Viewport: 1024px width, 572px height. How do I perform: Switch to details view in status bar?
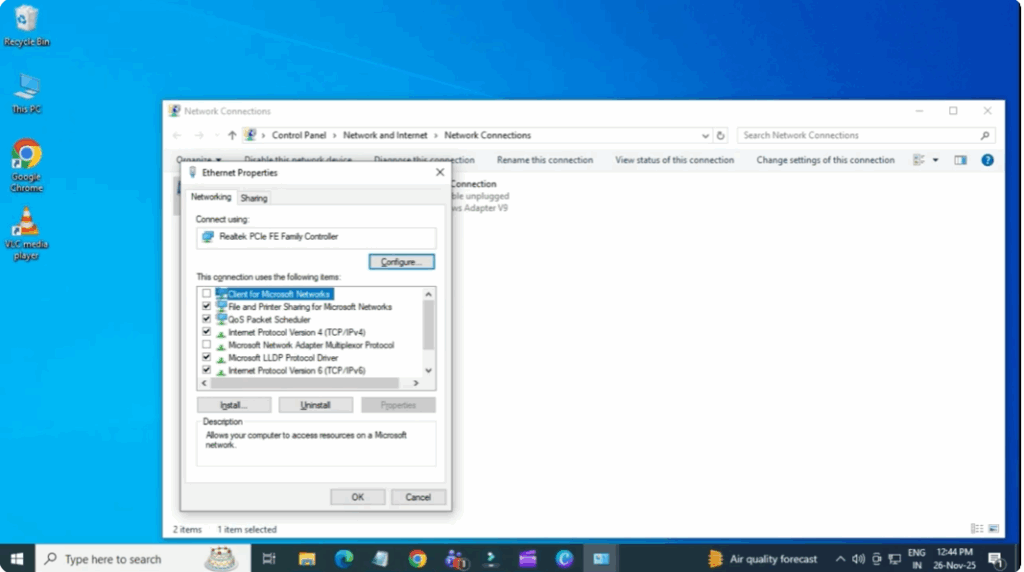tap(977, 529)
